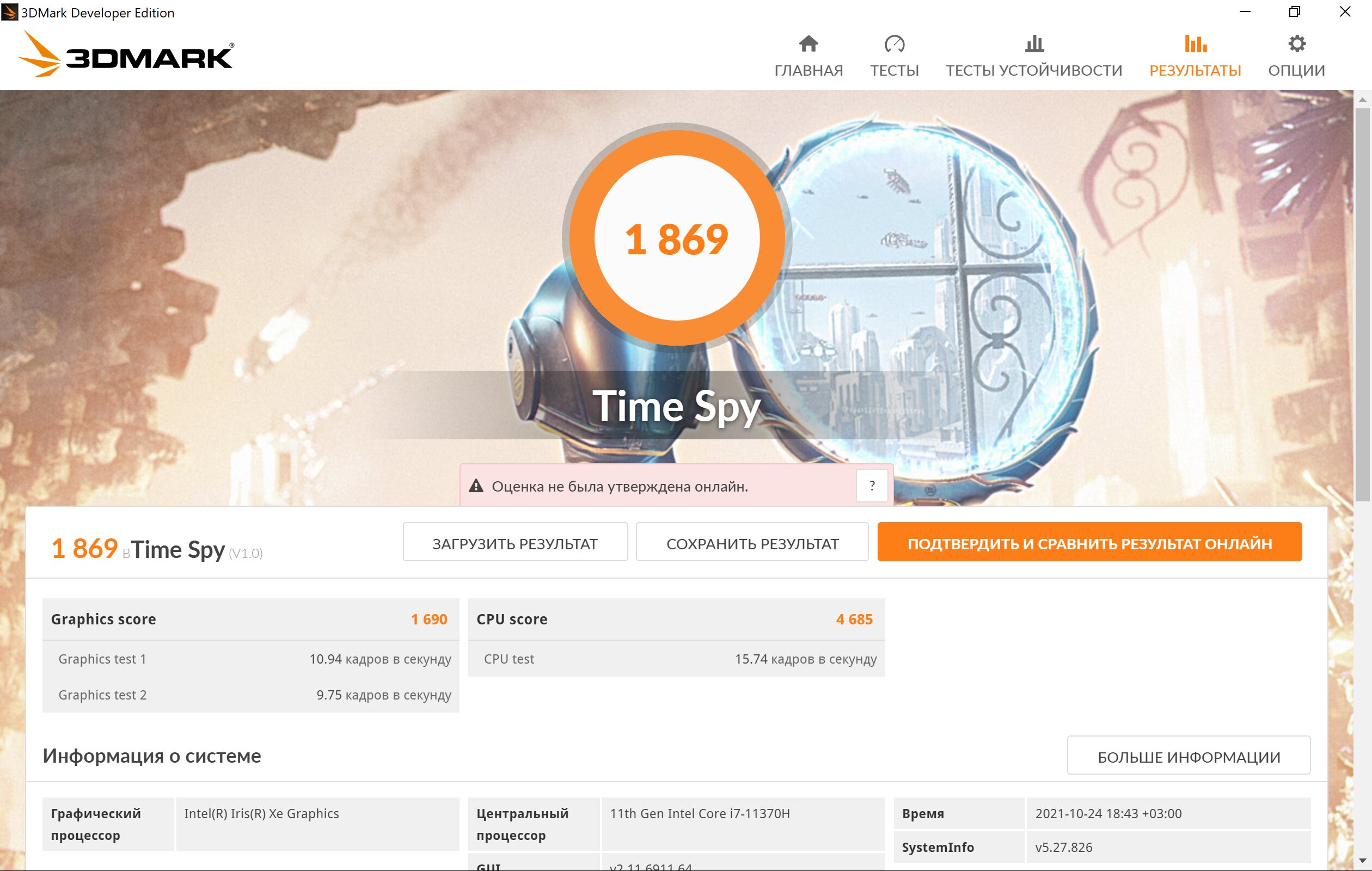1372x871 pixels.
Task: Click the speedometer icon above ТЕСТЫ
Action: [x=894, y=44]
